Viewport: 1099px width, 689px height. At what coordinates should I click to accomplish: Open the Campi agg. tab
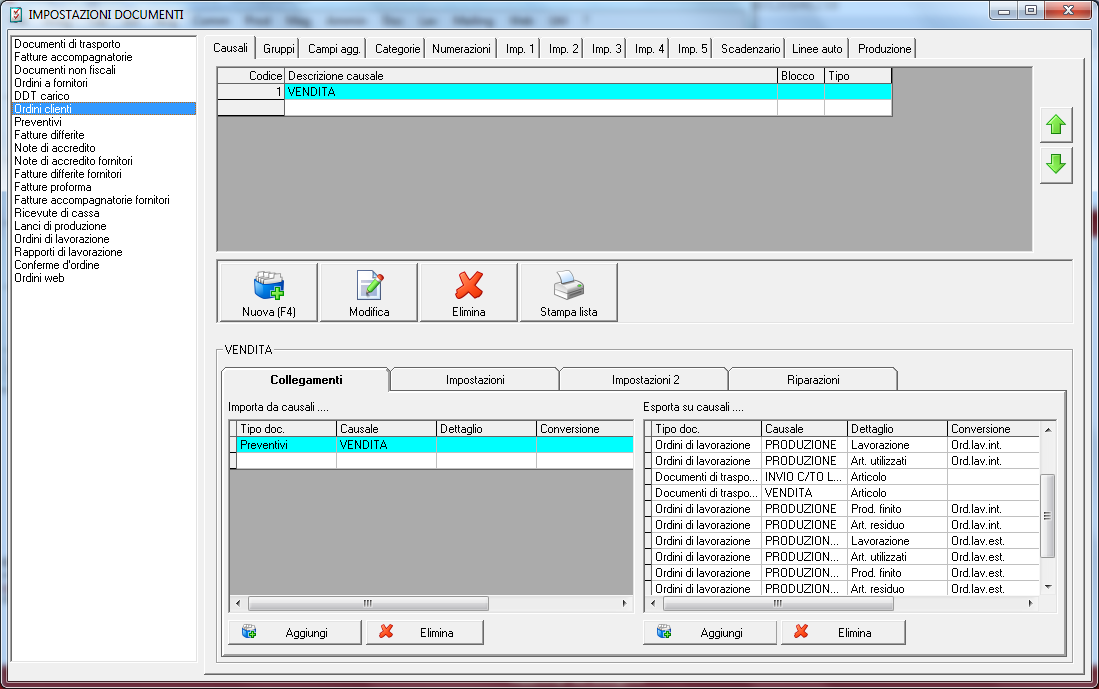(x=334, y=48)
